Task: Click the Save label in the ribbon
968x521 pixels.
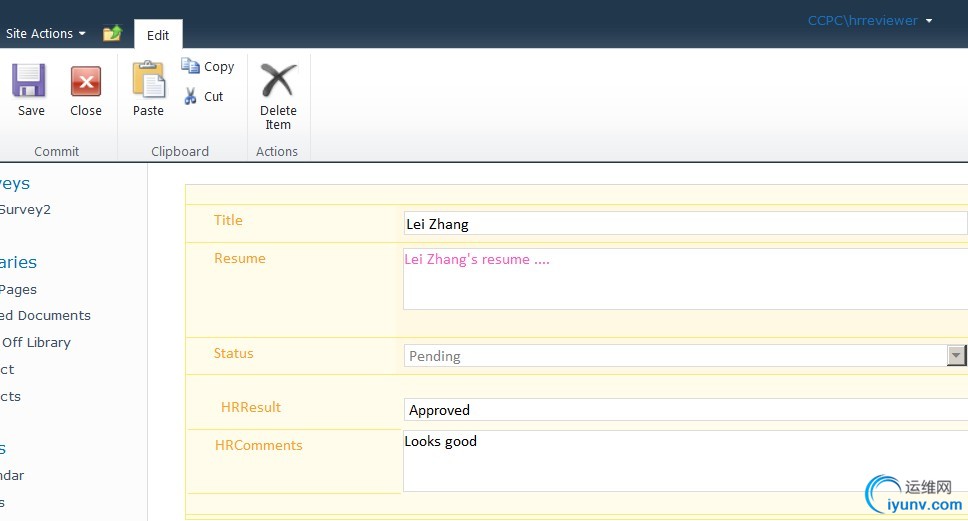Action: (31, 110)
